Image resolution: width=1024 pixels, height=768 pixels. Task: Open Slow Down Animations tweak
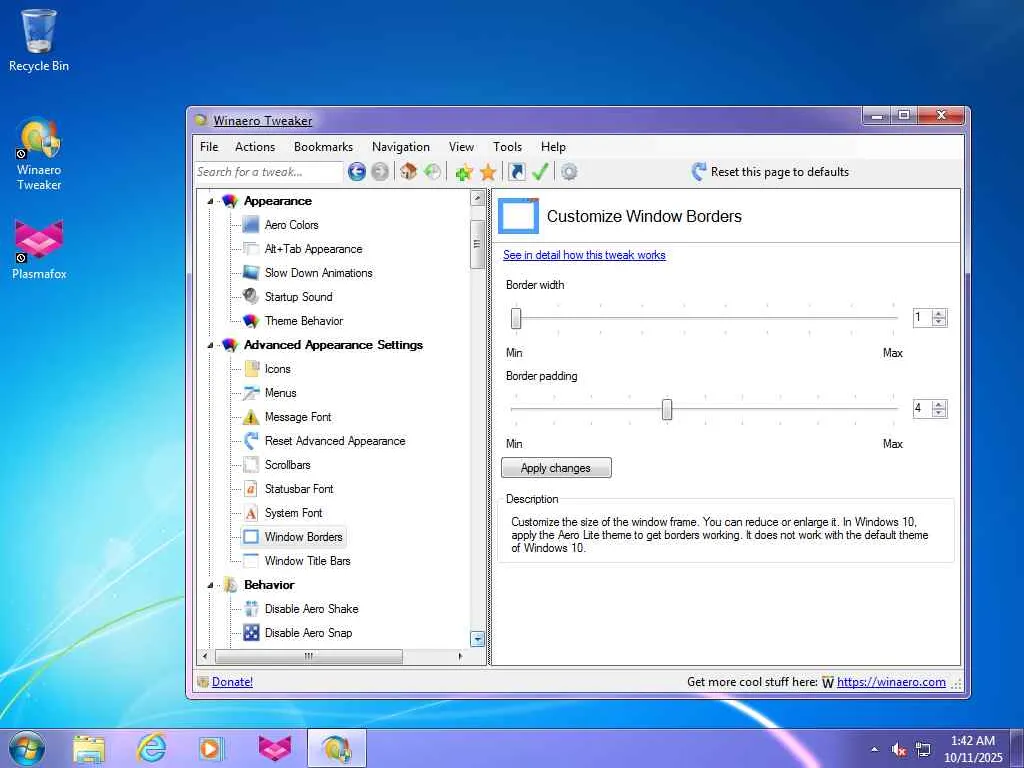point(319,273)
